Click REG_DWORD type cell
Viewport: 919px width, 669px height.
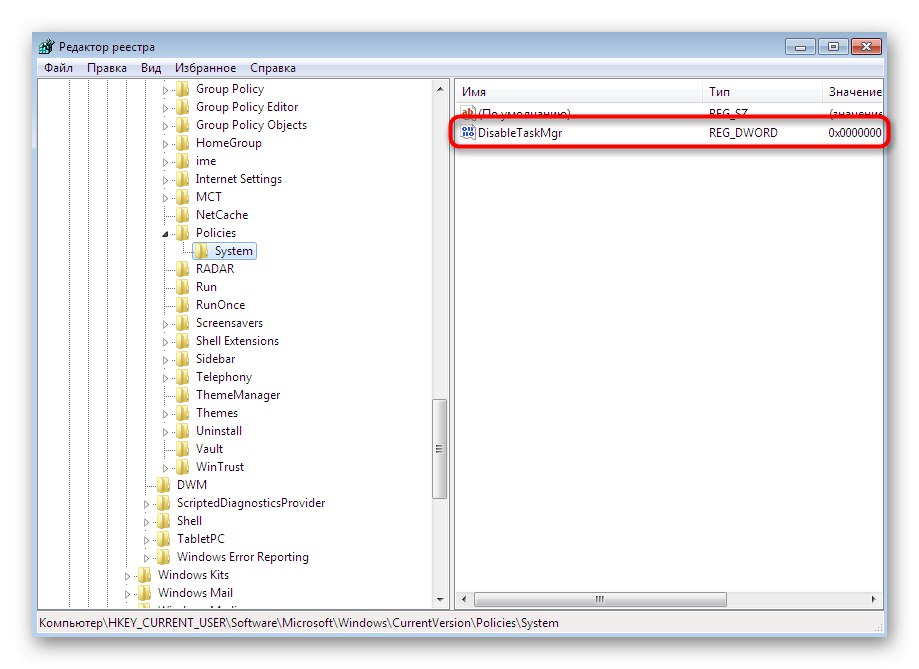(x=743, y=133)
